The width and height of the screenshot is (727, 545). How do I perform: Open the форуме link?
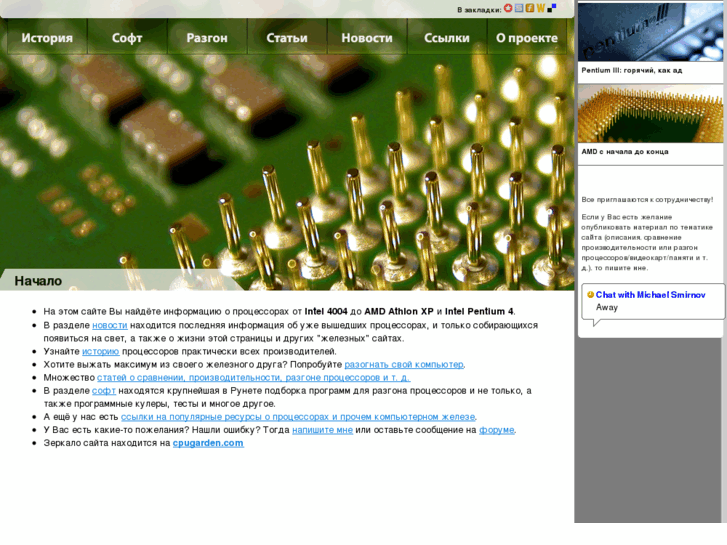click(496, 430)
